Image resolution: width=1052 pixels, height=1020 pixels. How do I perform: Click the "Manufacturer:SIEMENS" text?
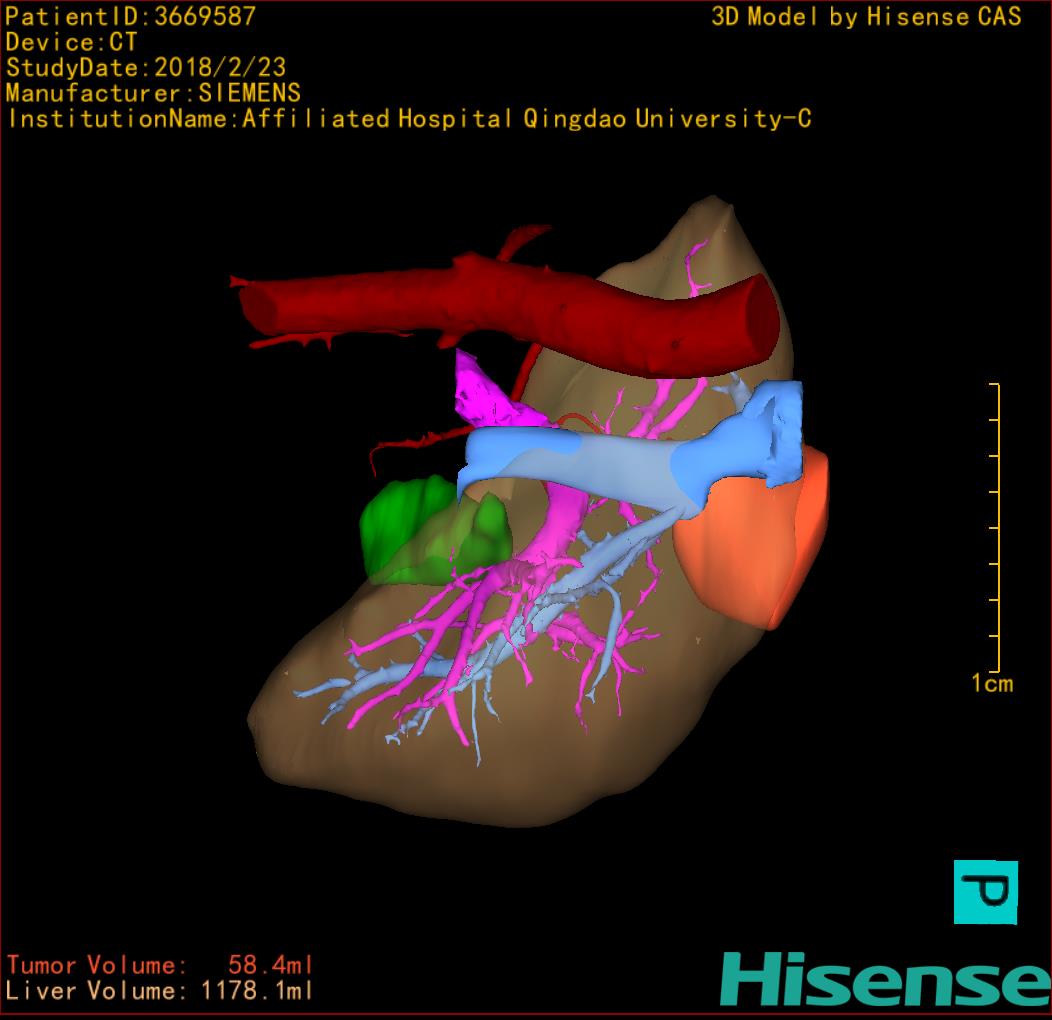point(154,93)
